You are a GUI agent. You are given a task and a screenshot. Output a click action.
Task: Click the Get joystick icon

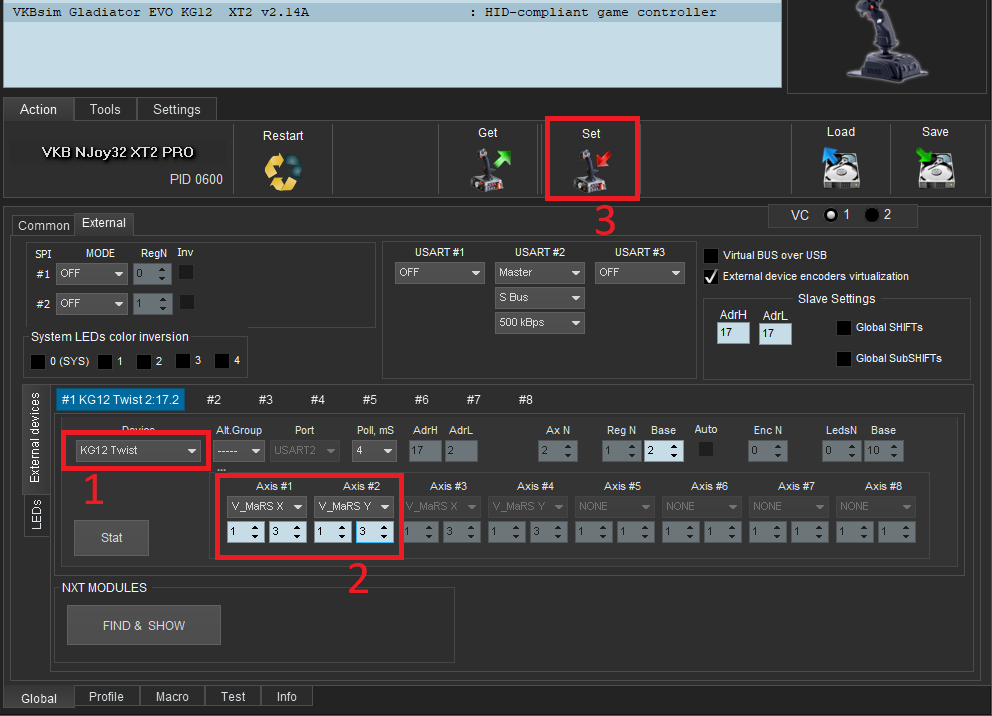pyautogui.click(x=490, y=168)
